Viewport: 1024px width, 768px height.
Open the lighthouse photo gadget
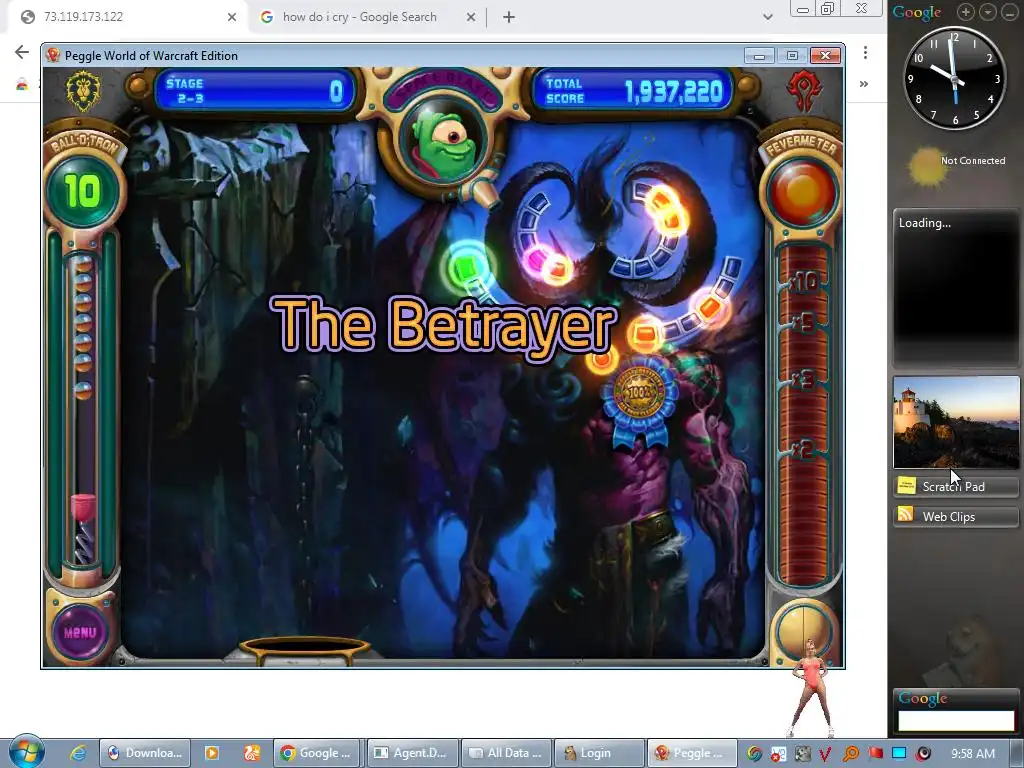tap(956, 423)
